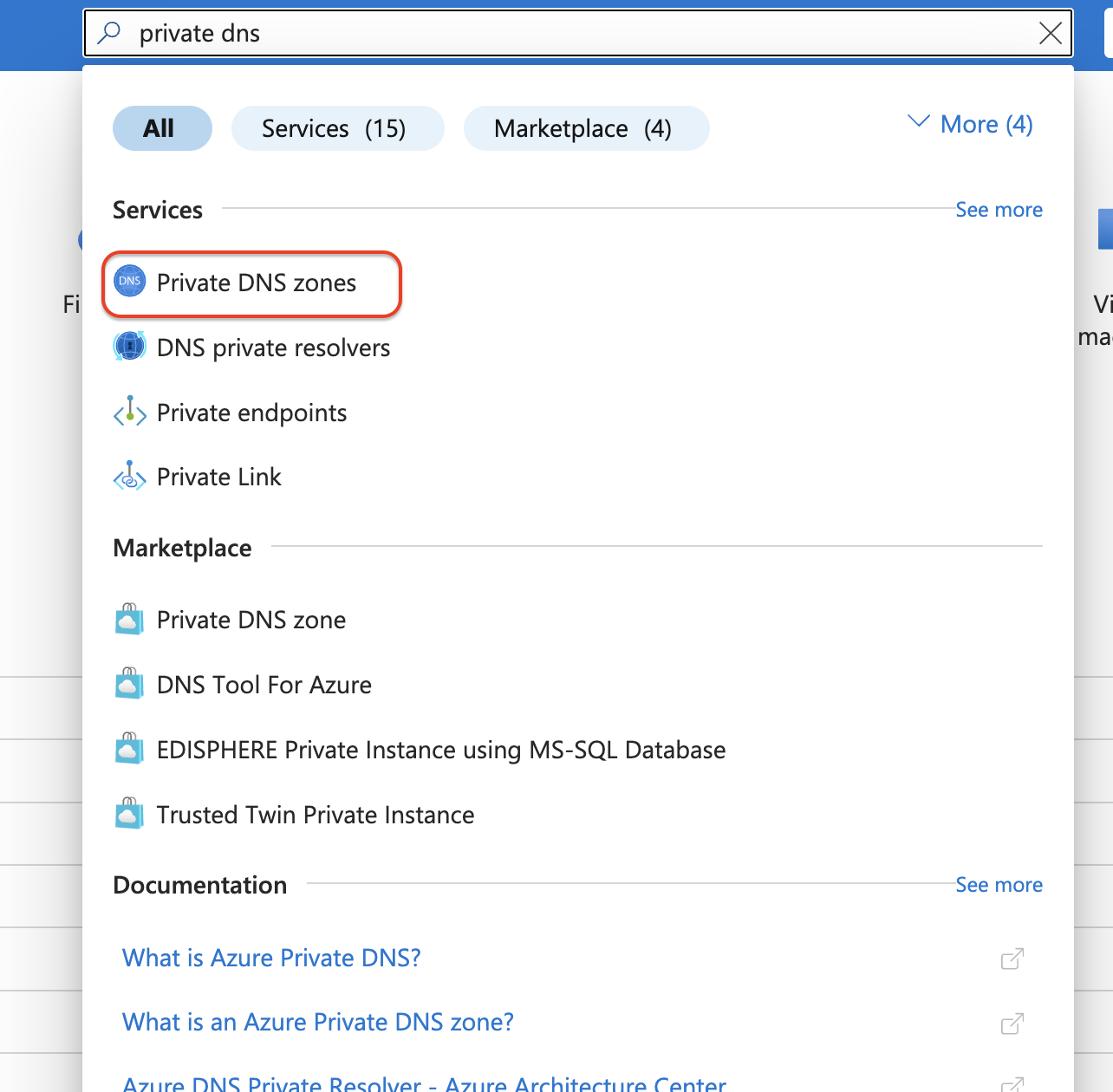Click the Private DNS zones DNS icon
Screen dimensions: 1113x1092
coord(130,281)
